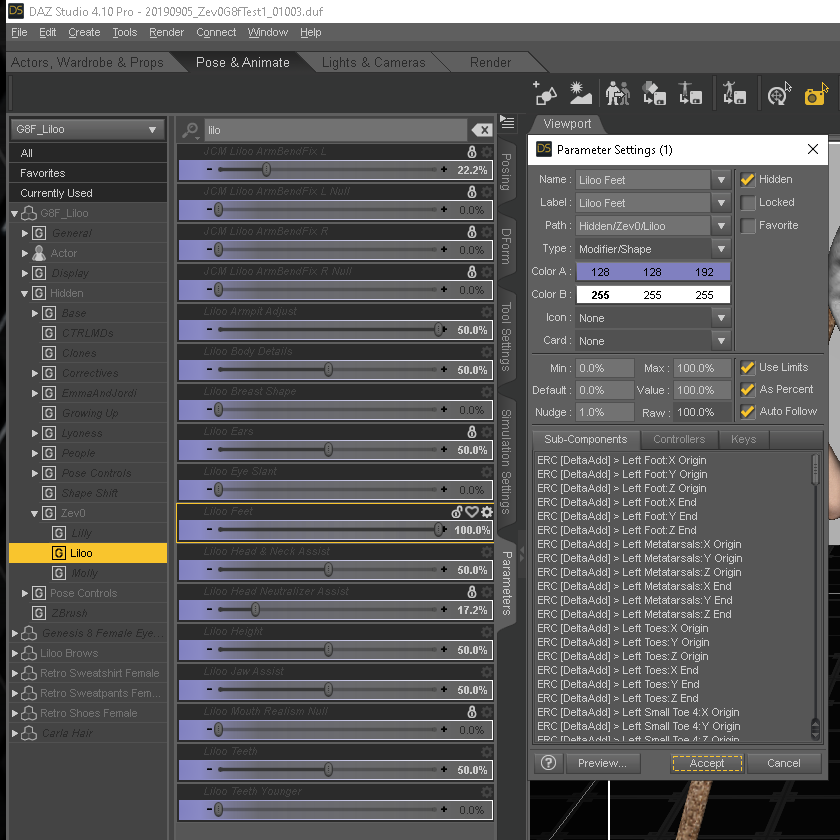Image resolution: width=840 pixels, height=840 pixels.
Task: Click lock icon on Liloo Head Neutralizer Assist
Action: point(471,592)
